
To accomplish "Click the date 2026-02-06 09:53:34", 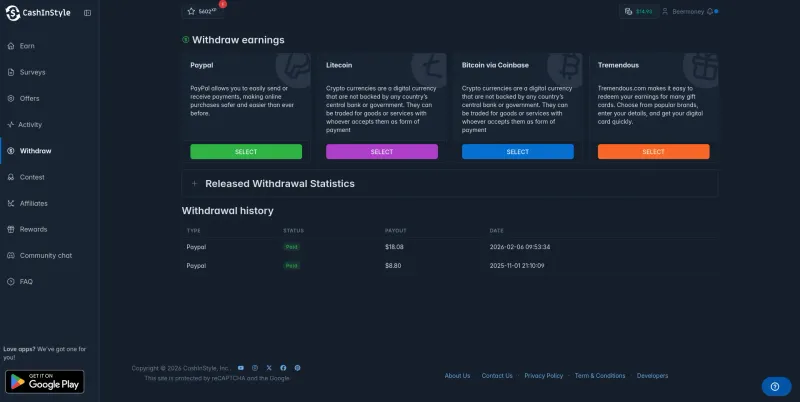I will pyautogui.click(x=520, y=247).
